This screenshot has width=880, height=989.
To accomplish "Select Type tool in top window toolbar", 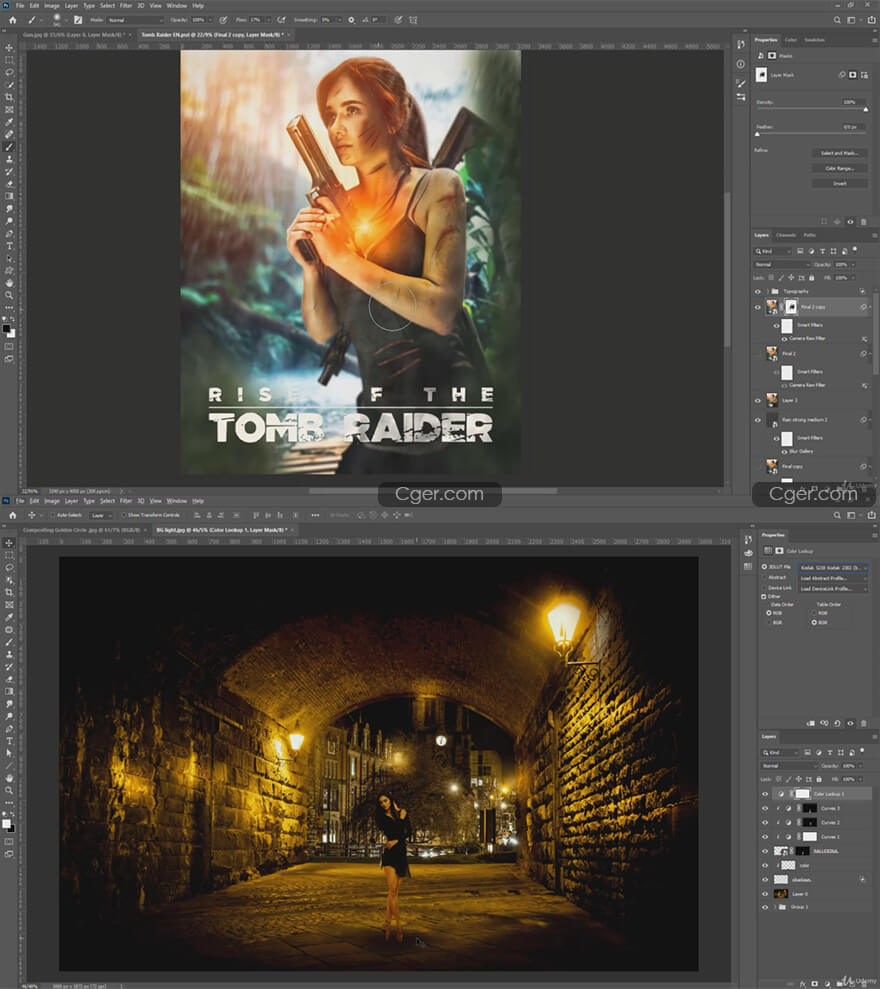I will point(9,245).
